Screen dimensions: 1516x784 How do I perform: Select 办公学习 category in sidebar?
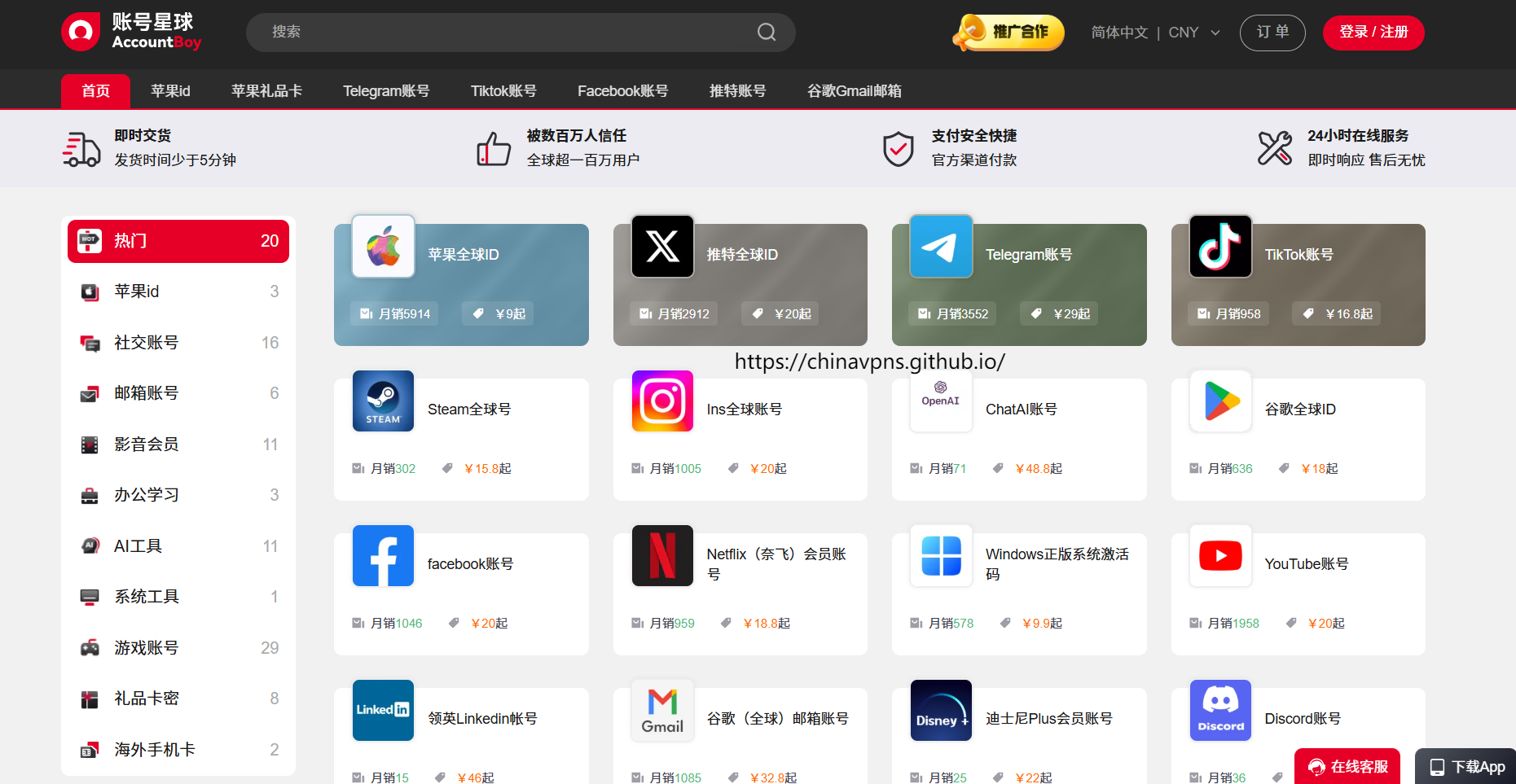(x=178, y=495)
